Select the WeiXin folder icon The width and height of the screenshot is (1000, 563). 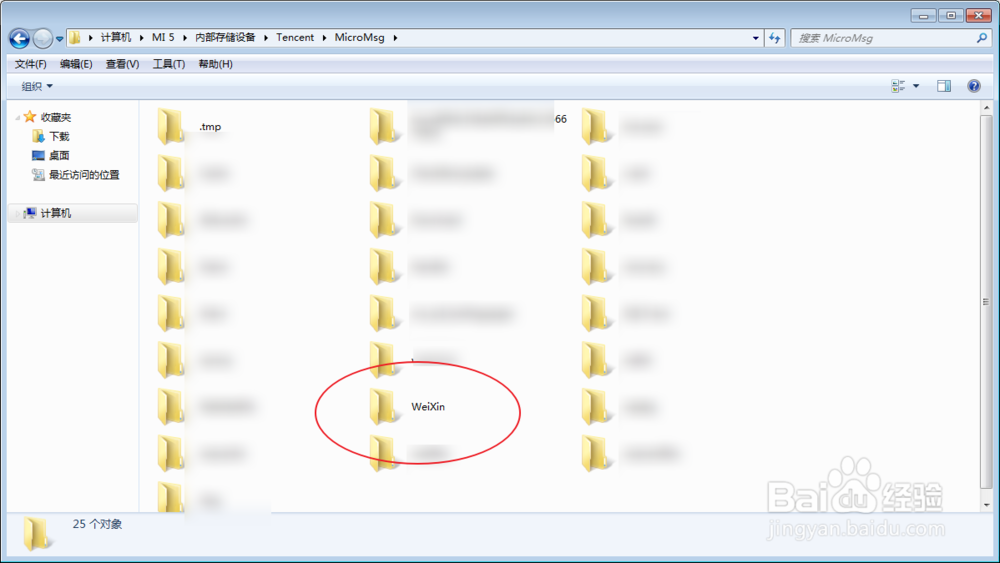(385, 406)
